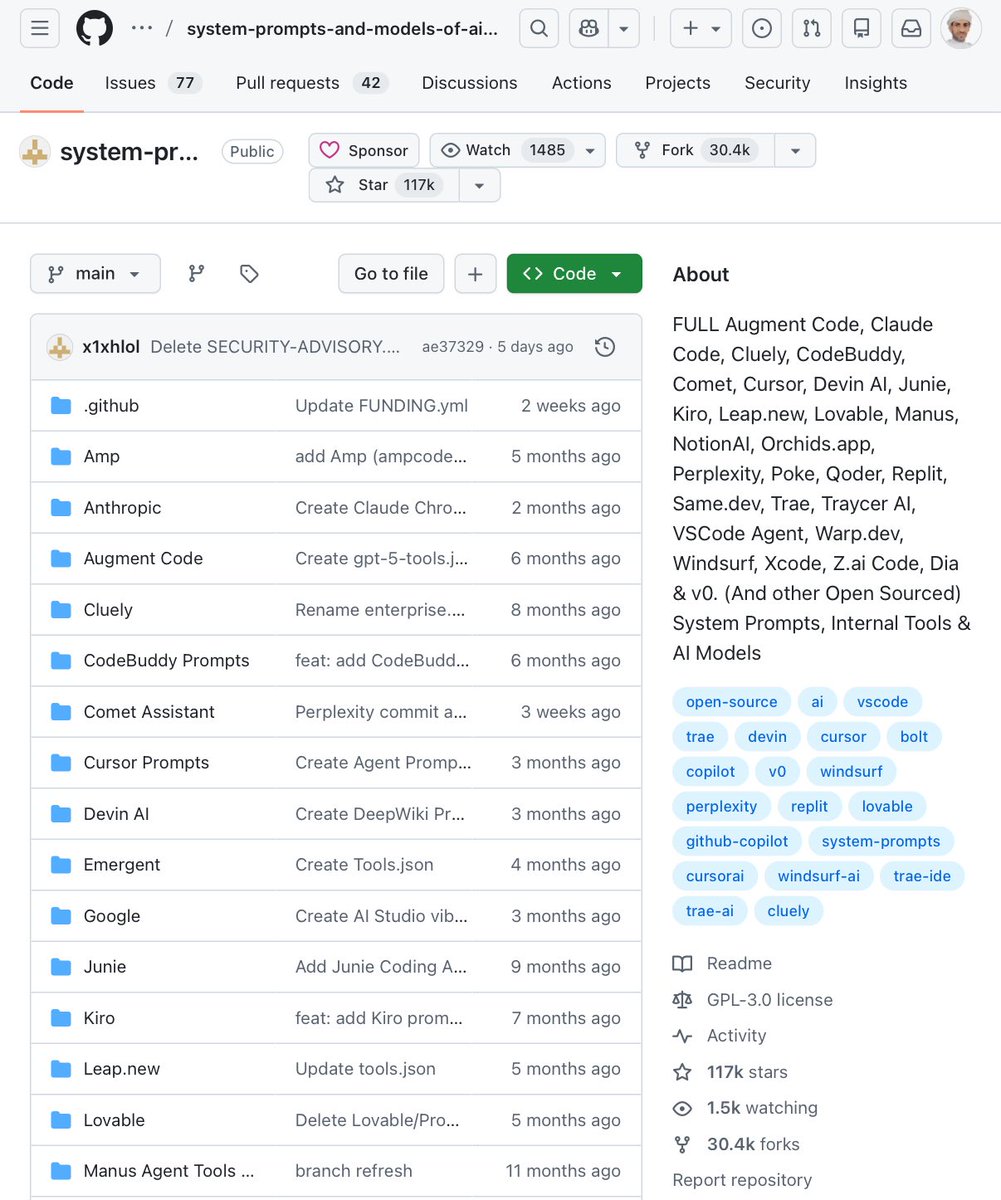Click Report repository link
Image resolution: width=1001 pixels, height=1200 pixels.
point(742,1179)
